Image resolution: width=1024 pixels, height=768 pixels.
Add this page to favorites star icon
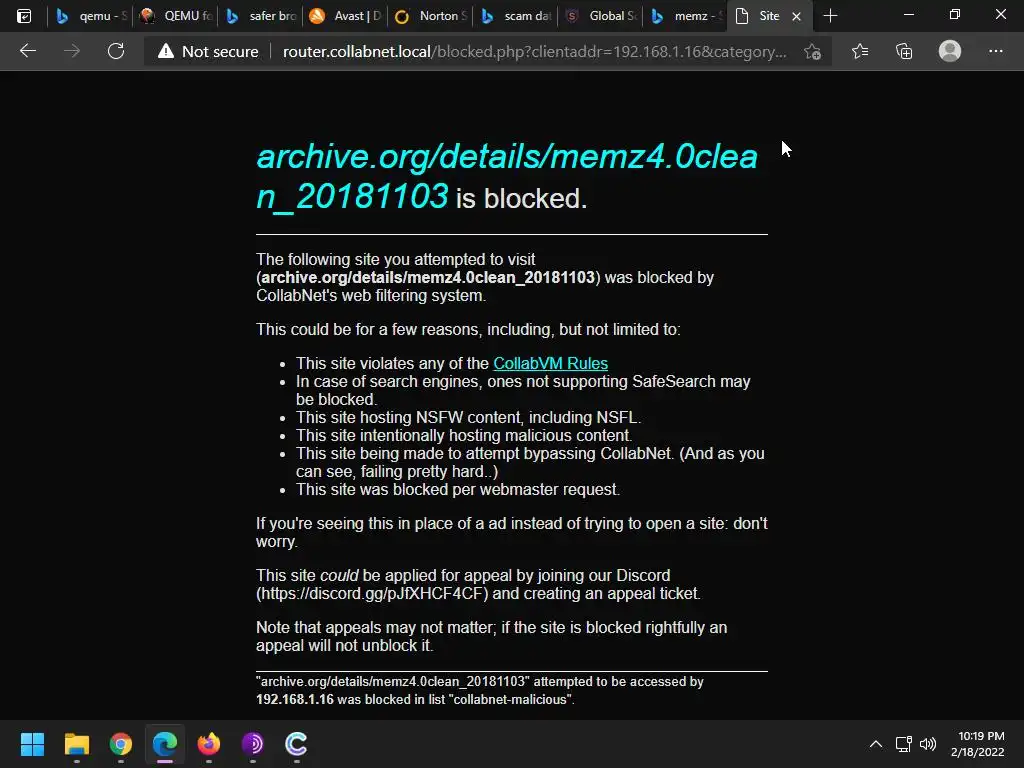click(x=812, y=51)
